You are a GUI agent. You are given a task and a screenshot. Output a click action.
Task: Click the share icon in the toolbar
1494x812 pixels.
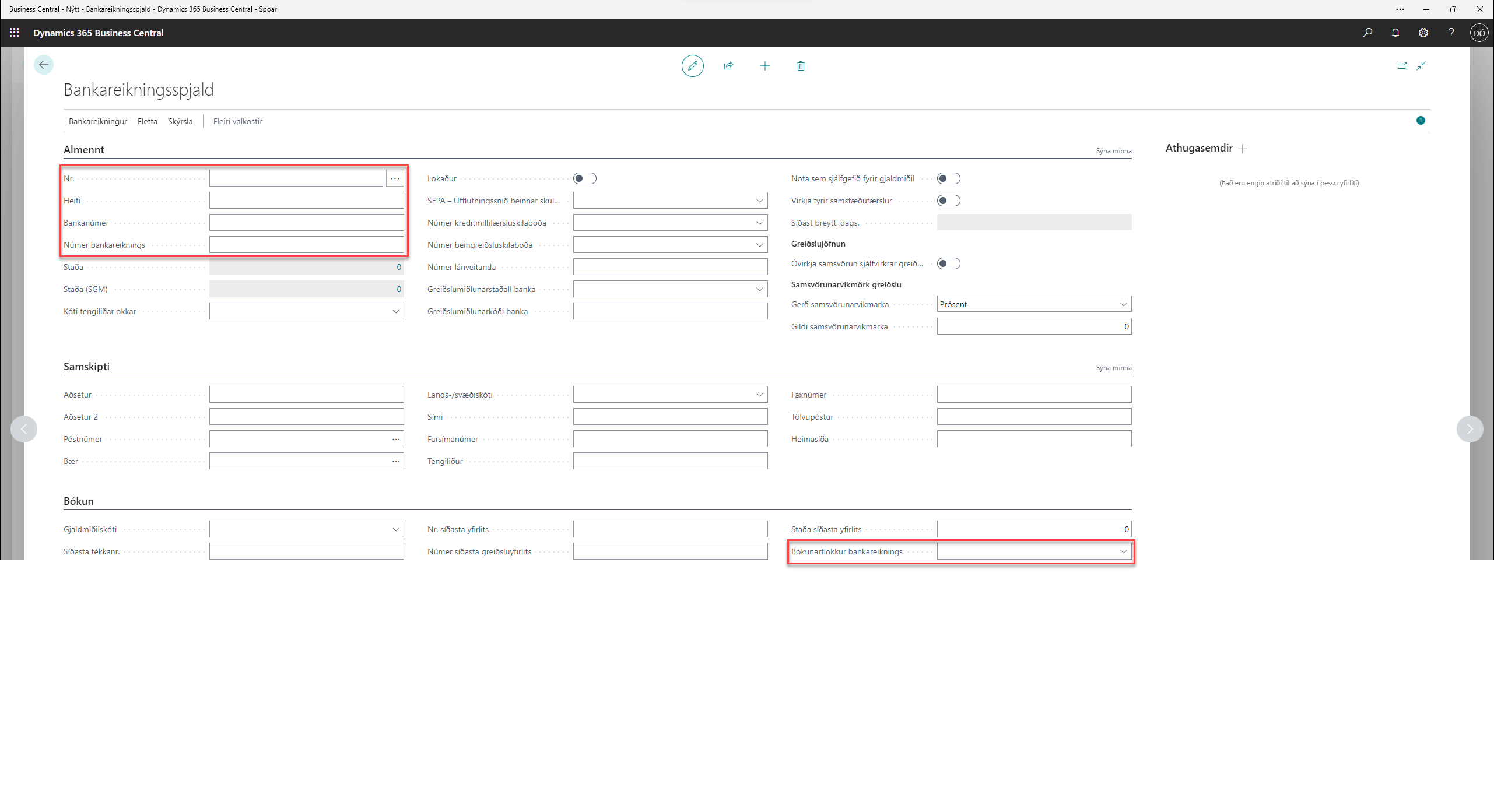728,66
